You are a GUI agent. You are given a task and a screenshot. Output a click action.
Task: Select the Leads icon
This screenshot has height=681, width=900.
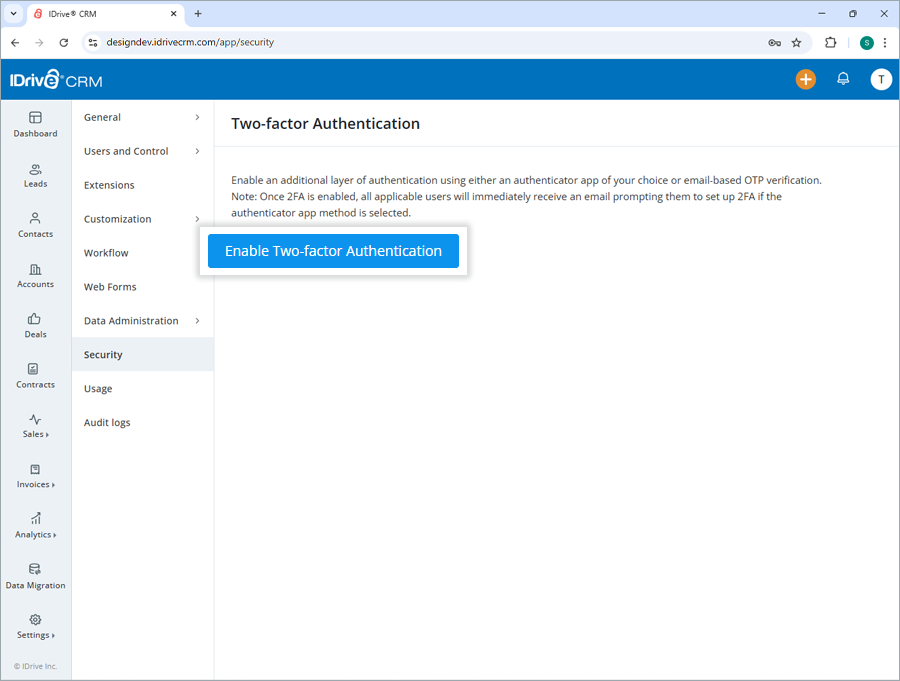(x=35, y=176)
